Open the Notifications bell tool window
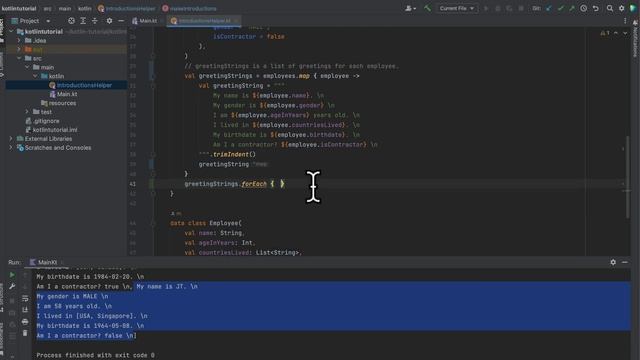 (635, 39)
